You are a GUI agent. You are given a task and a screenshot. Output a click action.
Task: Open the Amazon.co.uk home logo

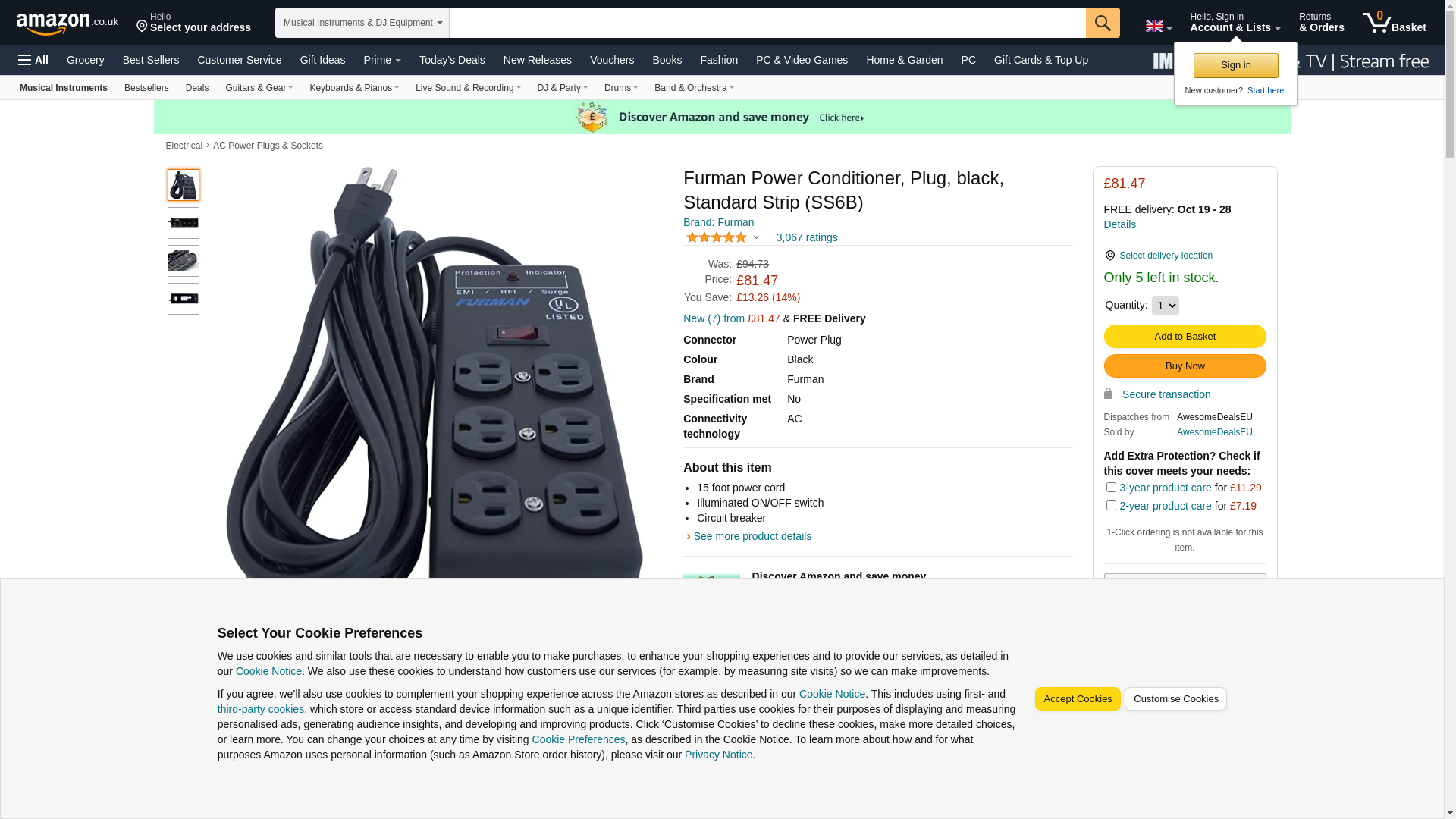(67, 24)
